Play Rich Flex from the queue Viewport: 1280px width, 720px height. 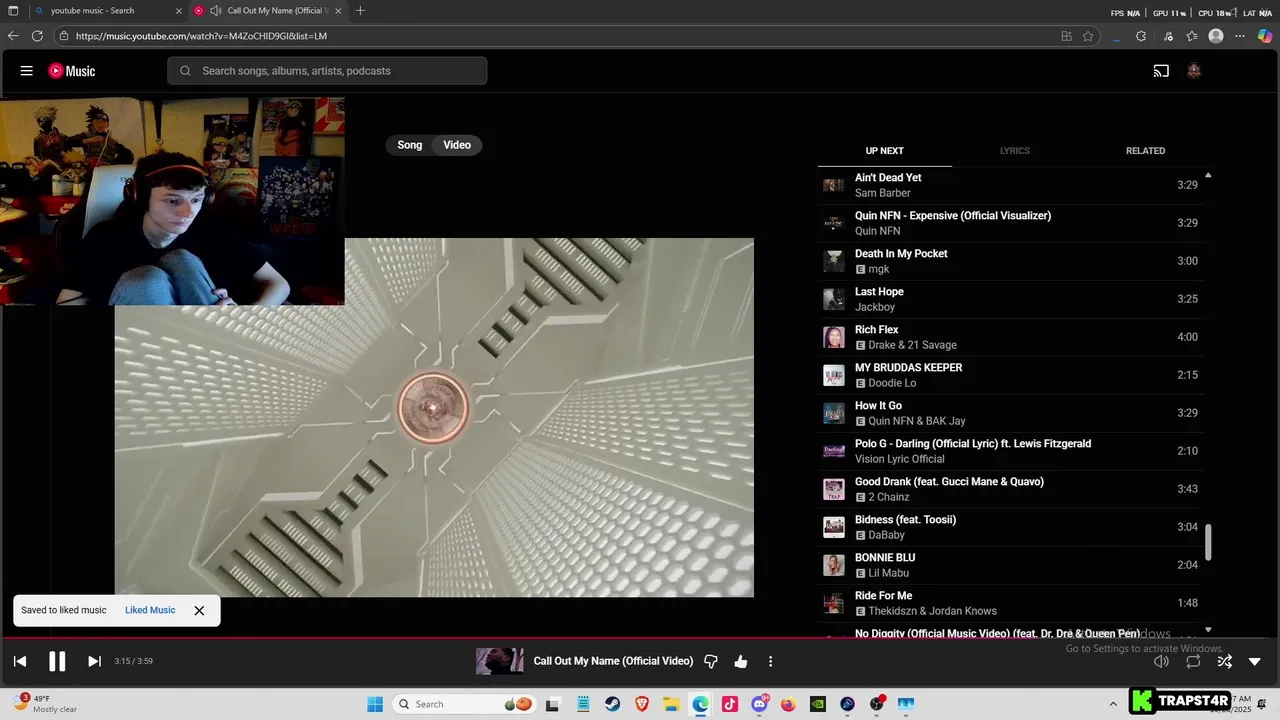click(1010, 337)
